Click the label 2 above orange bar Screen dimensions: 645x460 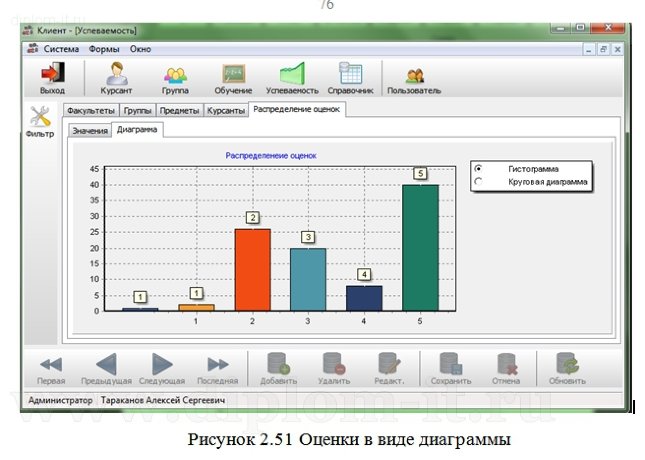[x=253, y=217]
